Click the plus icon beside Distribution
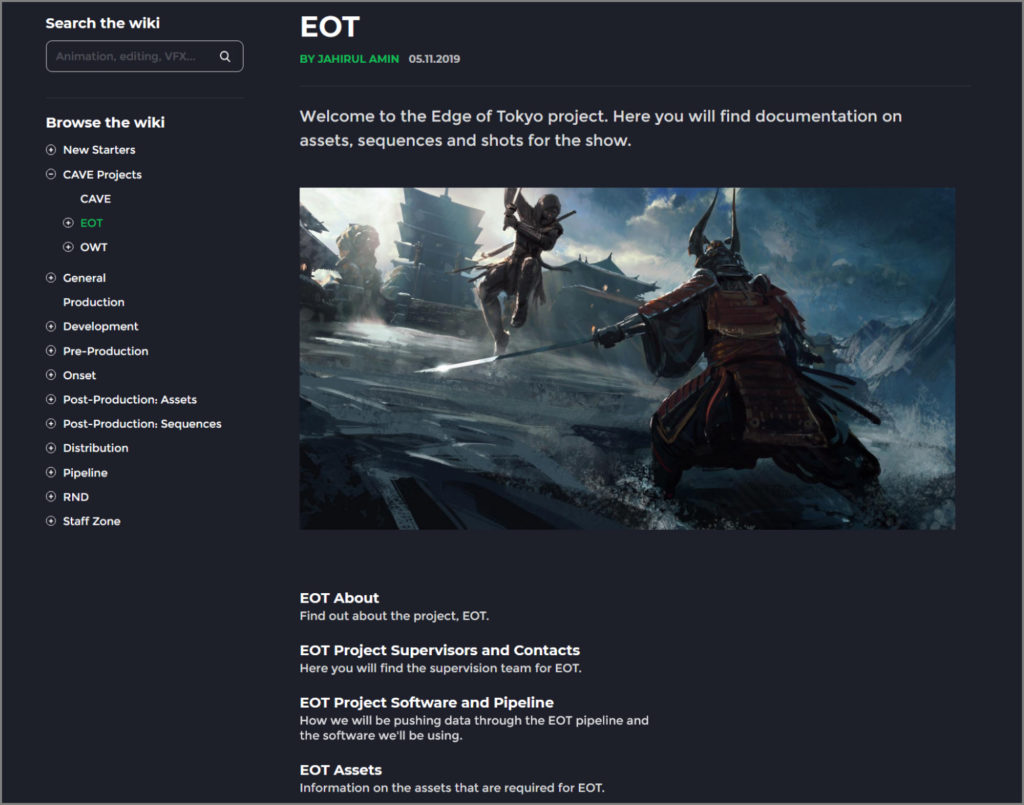The image size is (1024, 805). (50, 448)
